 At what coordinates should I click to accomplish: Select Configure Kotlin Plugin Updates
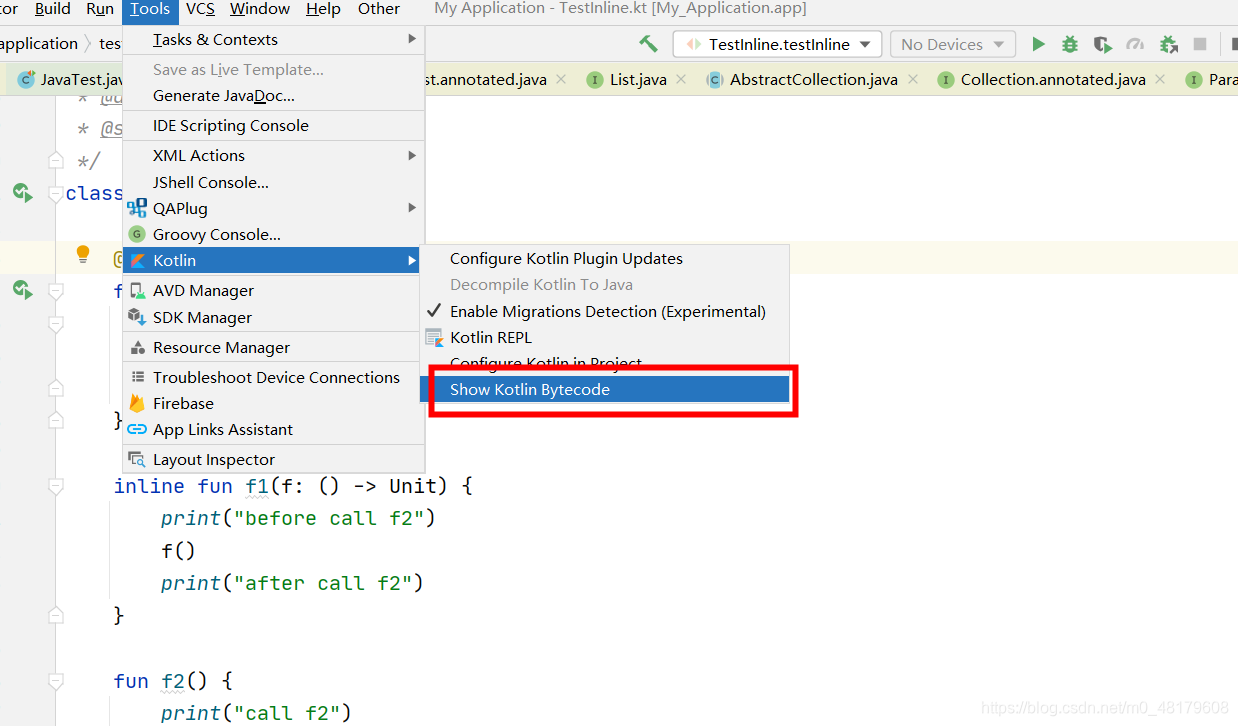coord(605,258)
